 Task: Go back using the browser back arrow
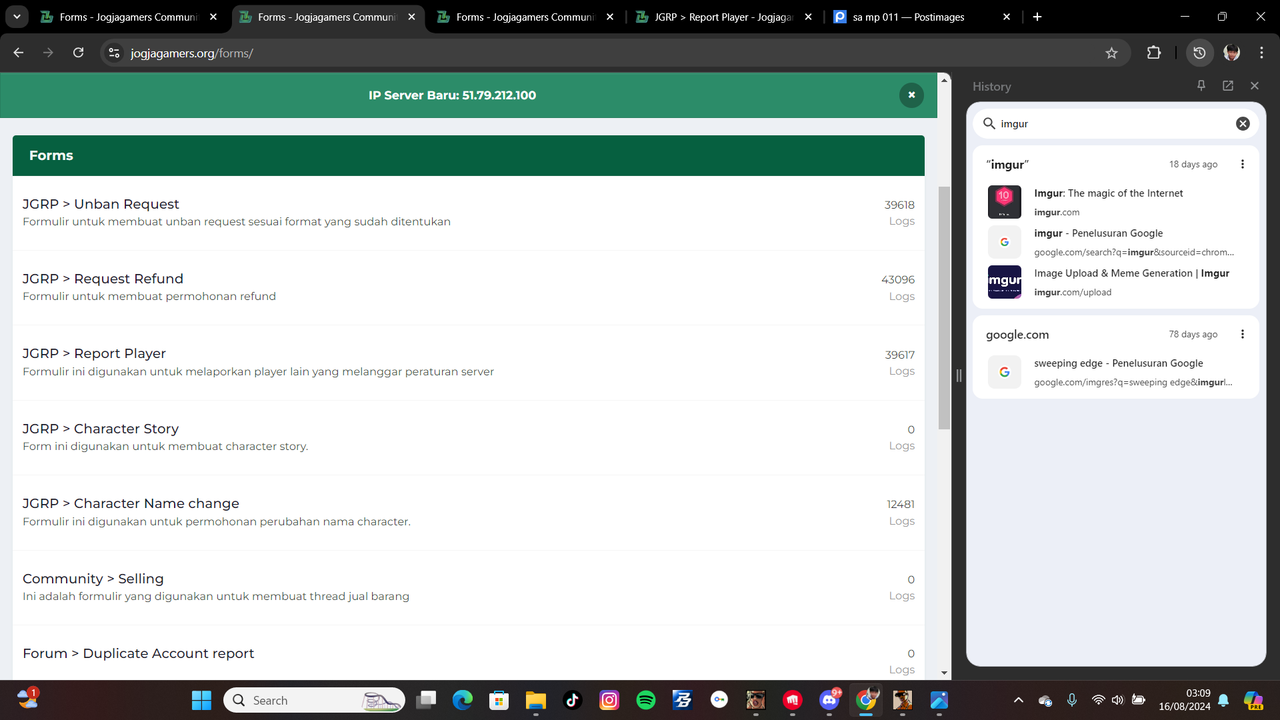18,53
